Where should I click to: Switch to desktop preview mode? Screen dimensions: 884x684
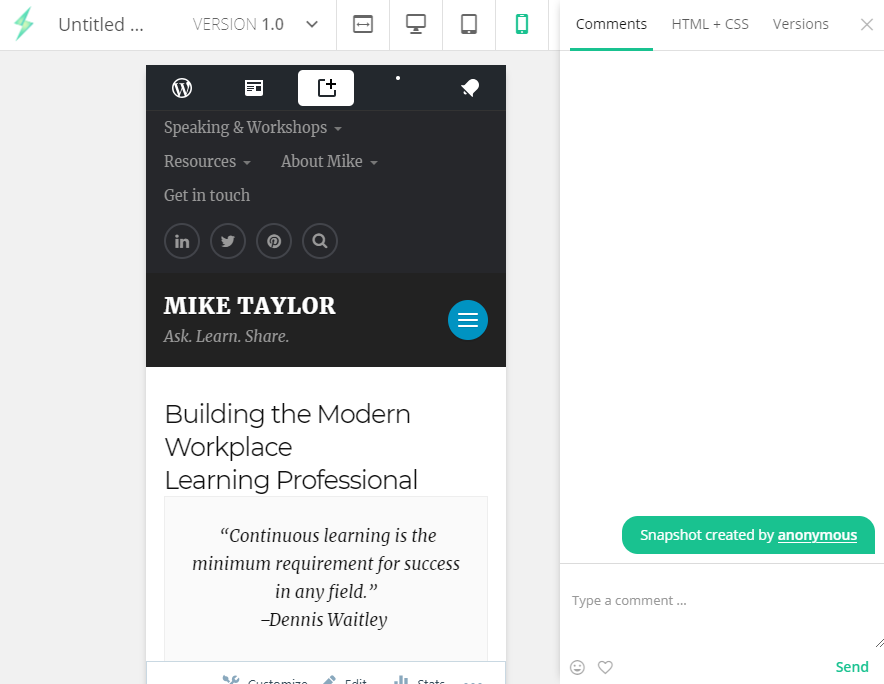click(415, 24)
